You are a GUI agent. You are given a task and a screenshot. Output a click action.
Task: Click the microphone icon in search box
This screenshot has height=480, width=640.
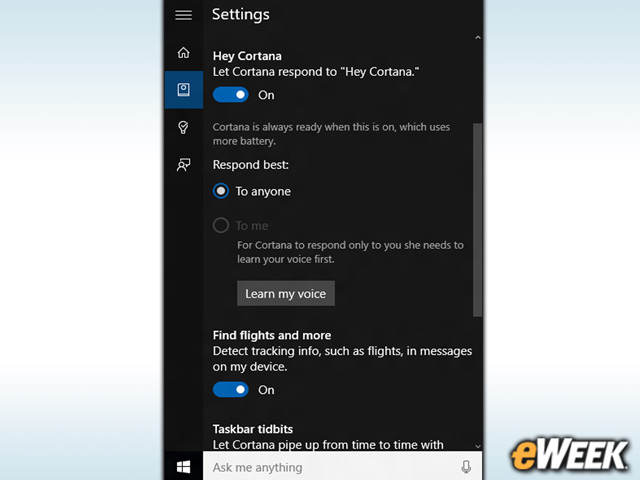click(466, 467)
